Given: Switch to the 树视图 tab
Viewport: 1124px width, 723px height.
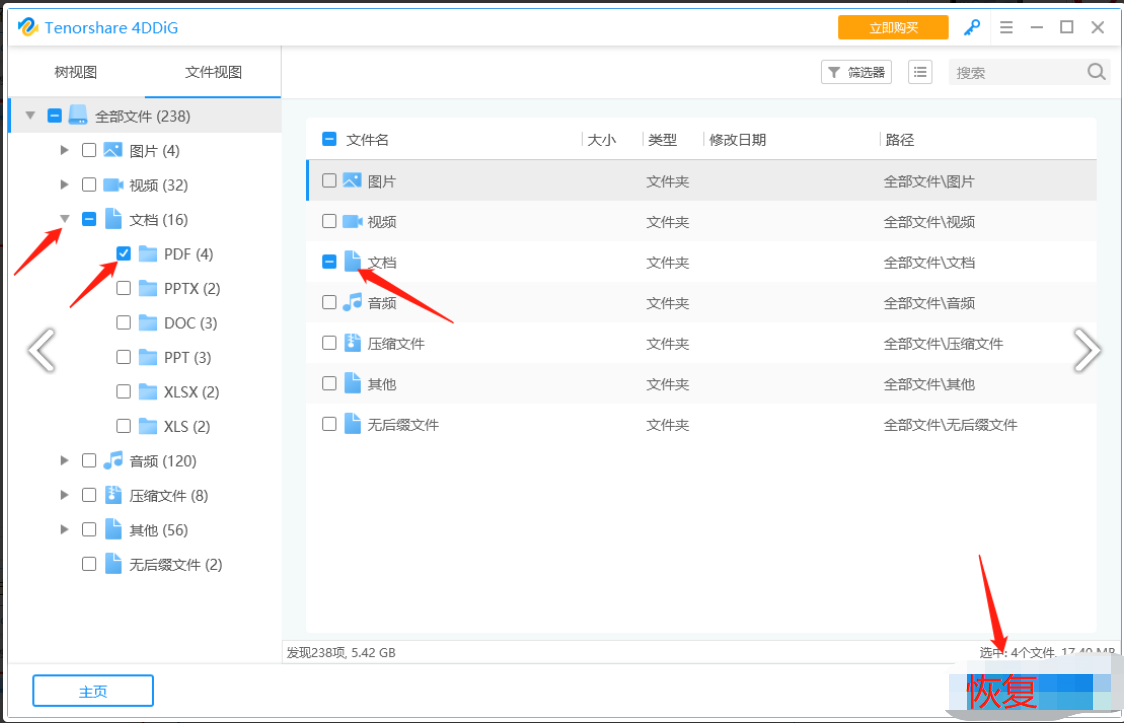Looking at the screenshot, I should [76, 73].
